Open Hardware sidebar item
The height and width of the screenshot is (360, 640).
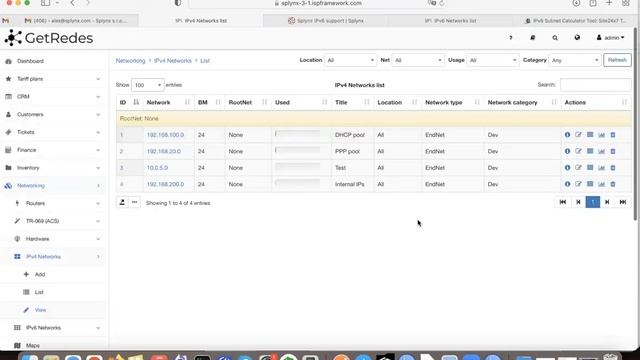(x=53, y=239)
